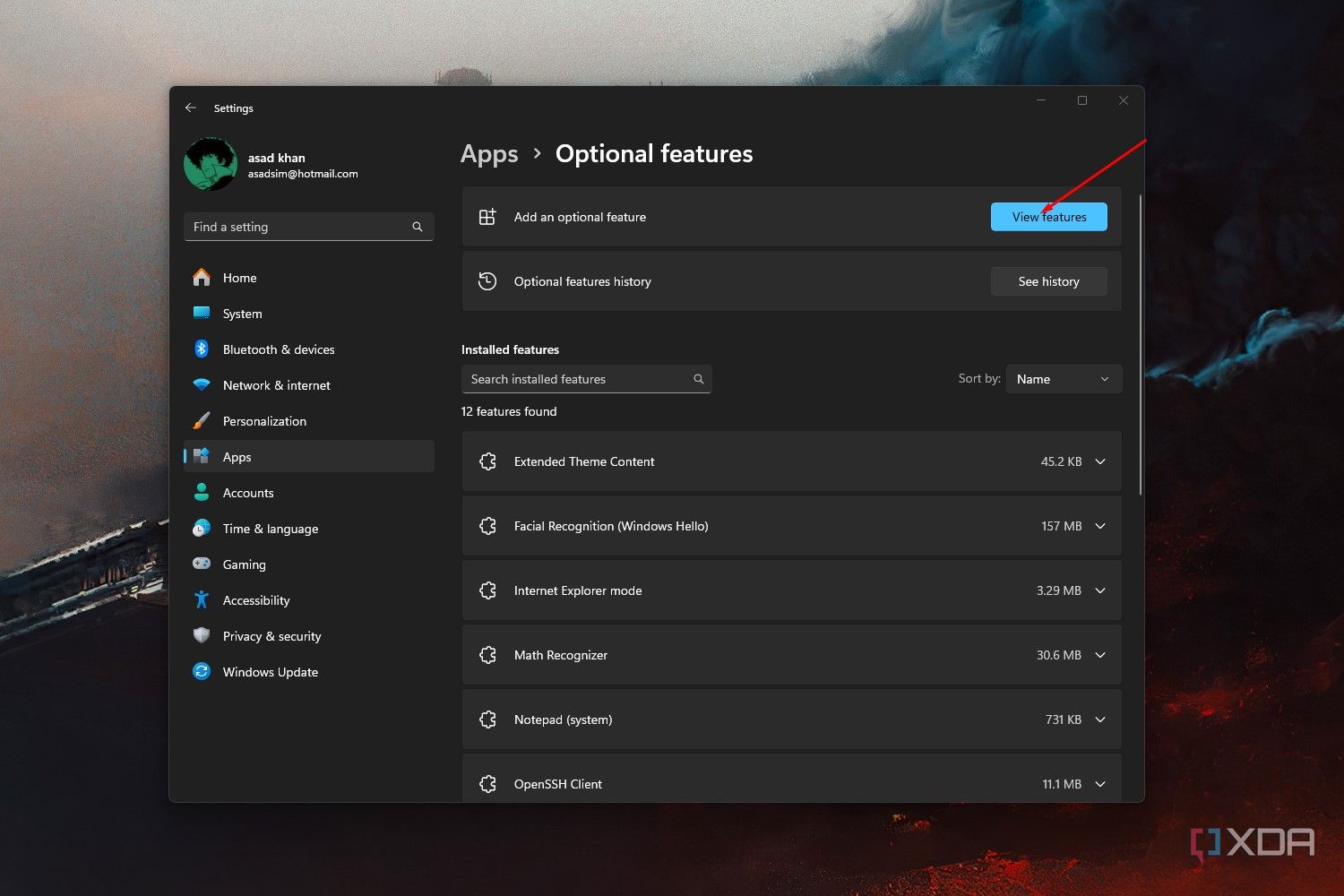The image size is (1344, 896).
Task: Click the Accessibility figure icon
Action: point(202,600)
